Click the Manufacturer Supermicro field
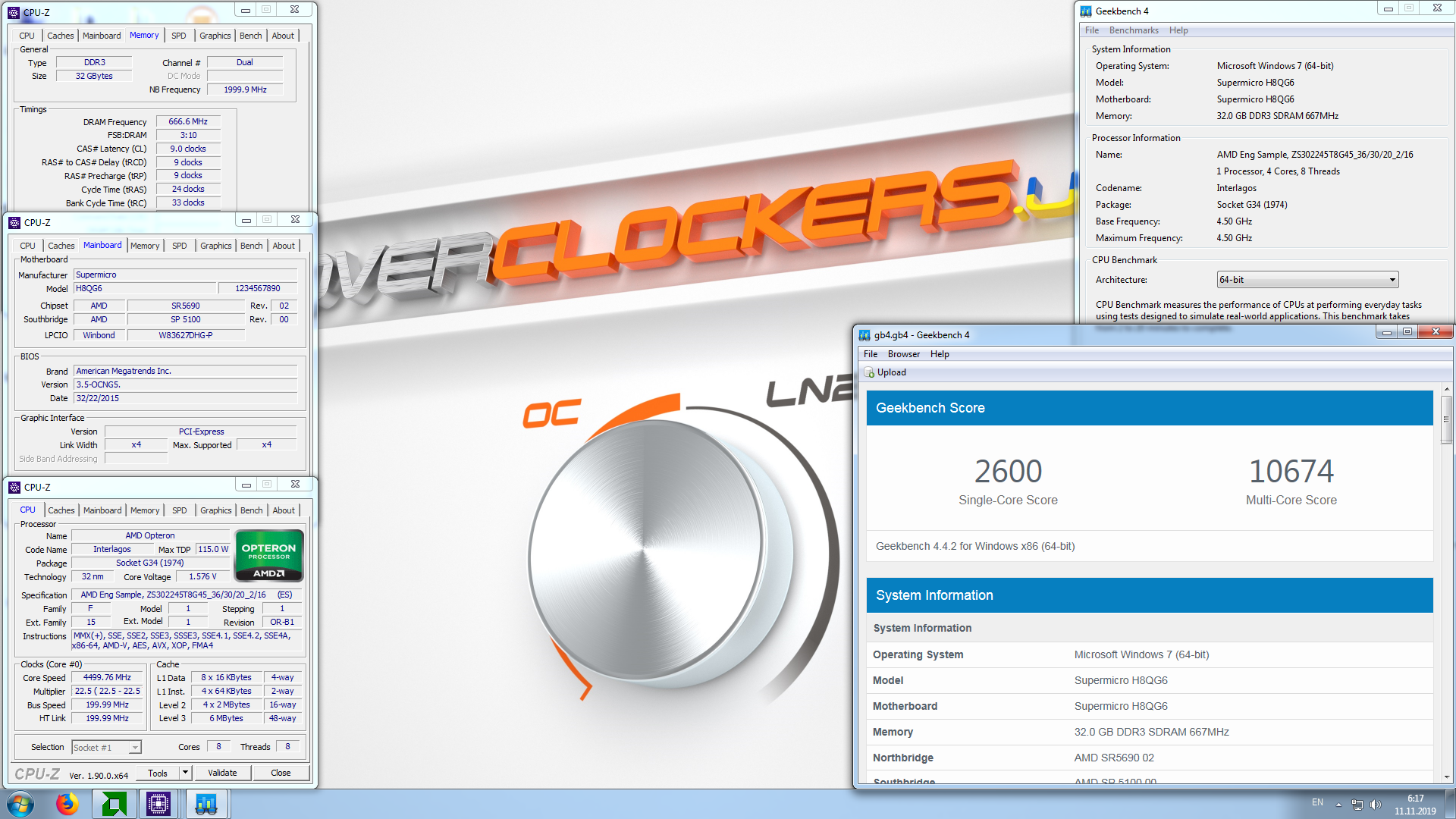Viewport: 1456px width, 819px height. point(185,275)
